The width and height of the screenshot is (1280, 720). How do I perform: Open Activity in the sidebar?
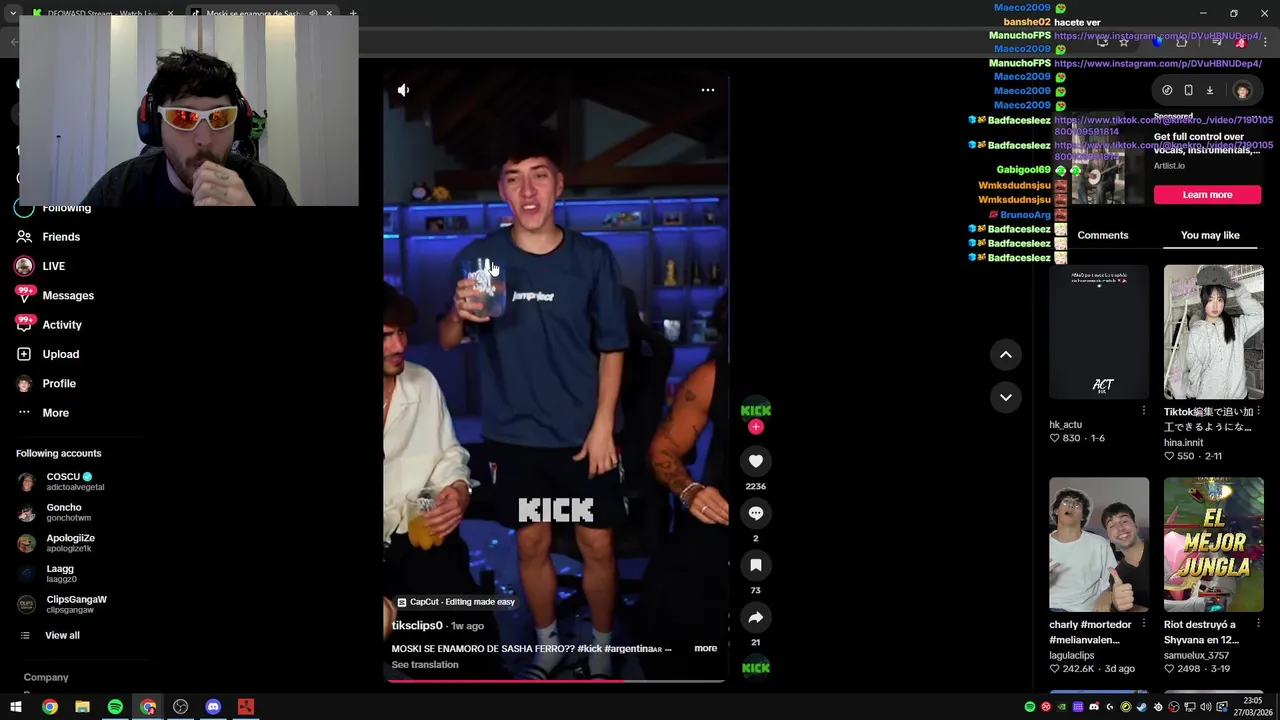[62, 325]
